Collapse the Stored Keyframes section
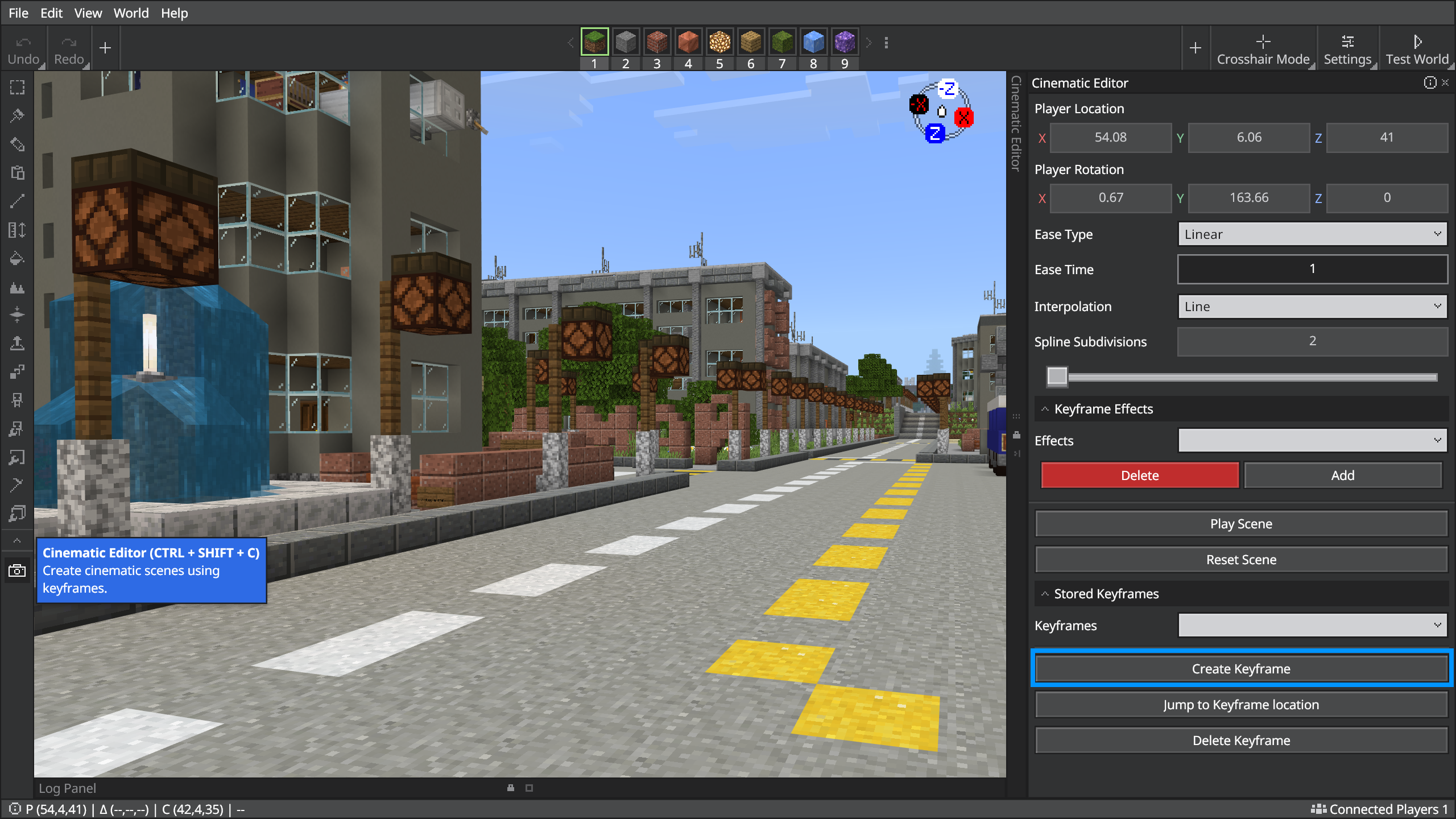 [1045, 594]
